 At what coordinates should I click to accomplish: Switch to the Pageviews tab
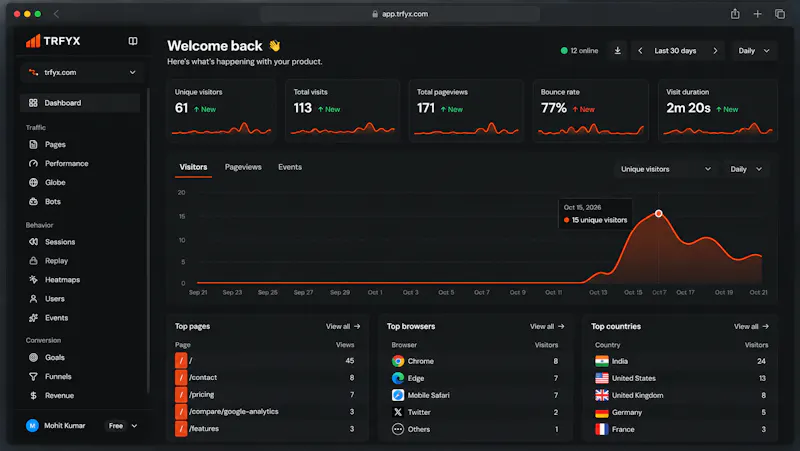tap(243, 167)
